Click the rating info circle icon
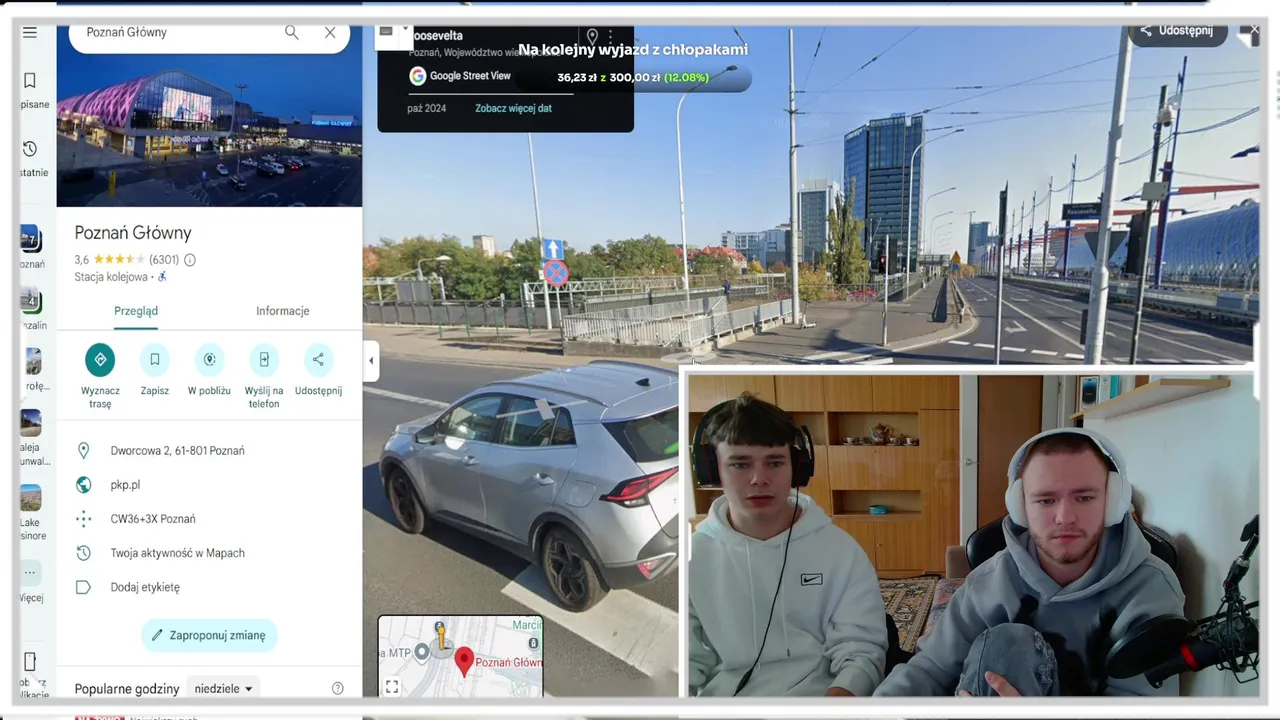The width and height of the screenshot is (1280, 720). tap(190, 260)
